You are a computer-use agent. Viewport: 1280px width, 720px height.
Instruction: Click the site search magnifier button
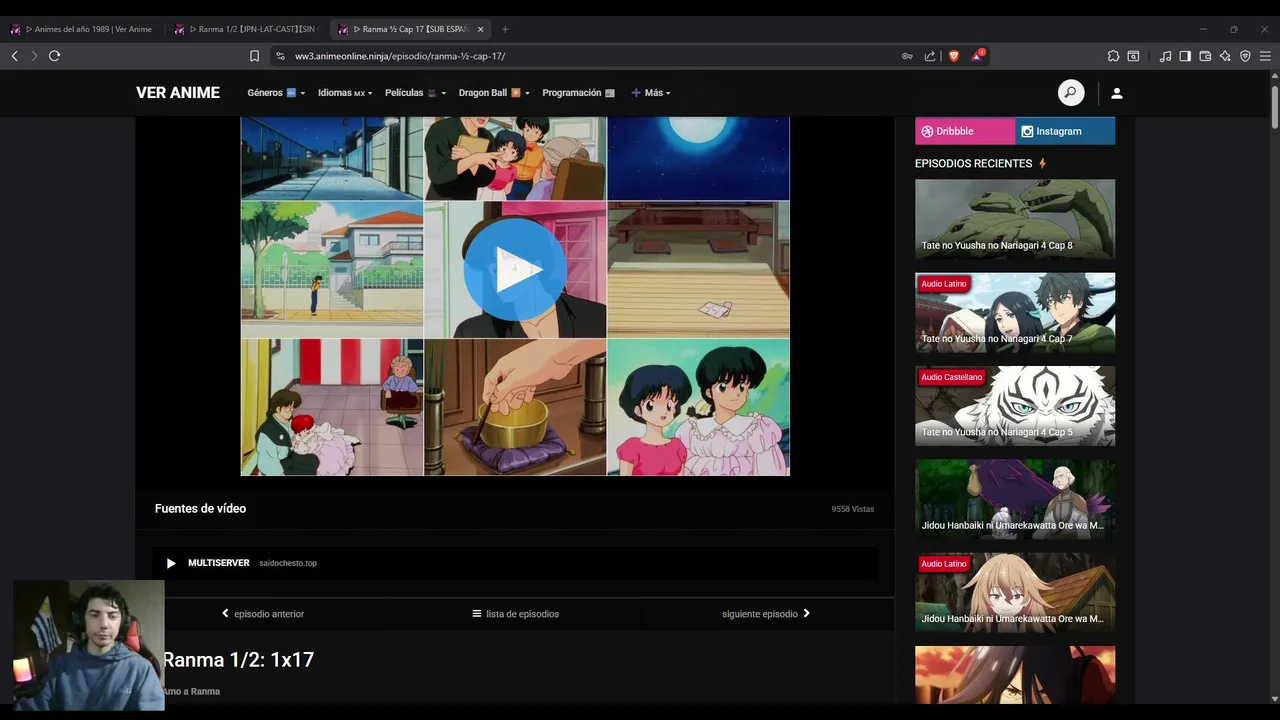1071,93
